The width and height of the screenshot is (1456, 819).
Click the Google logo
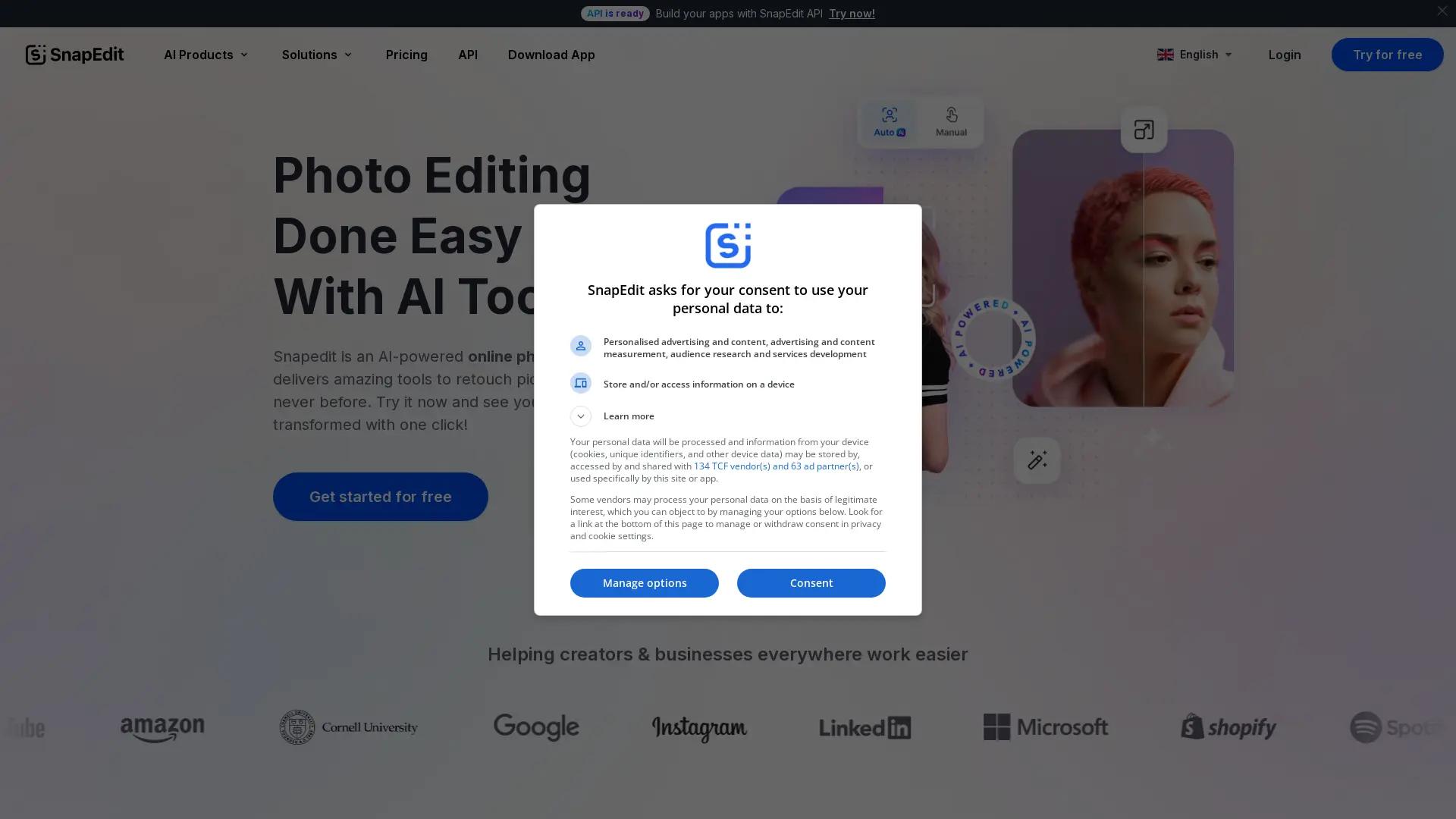[x=535, y=726]
